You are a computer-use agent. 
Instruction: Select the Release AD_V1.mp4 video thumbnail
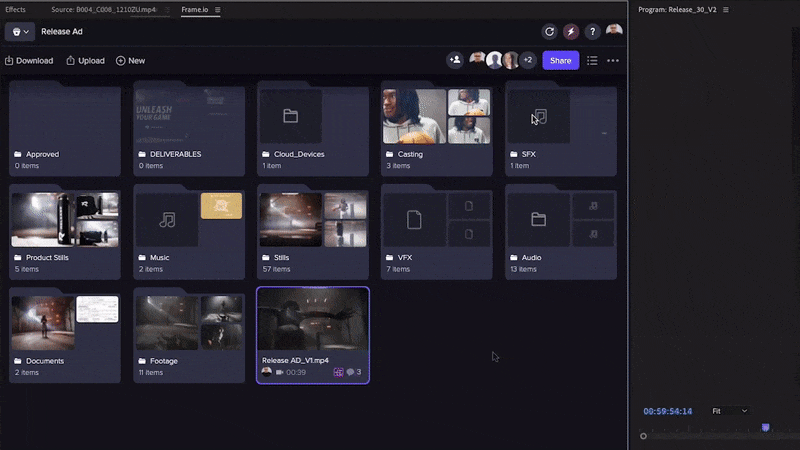pos(313,319)
